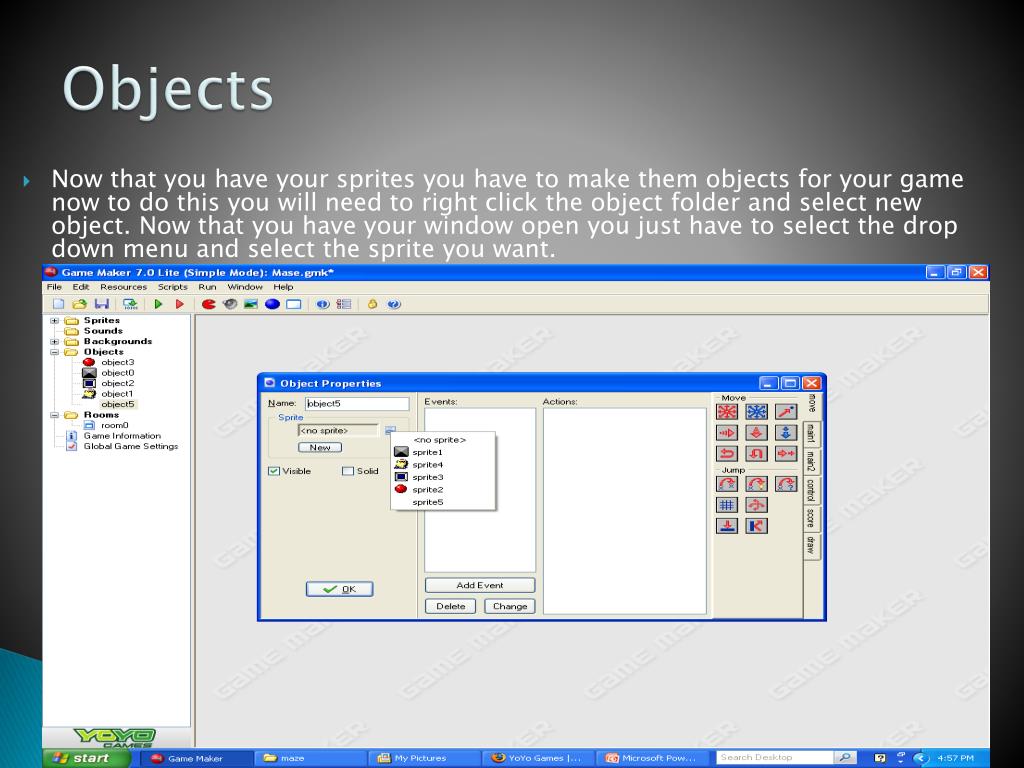Open the Resources menu
The image size is (1024, 768).
(123, 287)
